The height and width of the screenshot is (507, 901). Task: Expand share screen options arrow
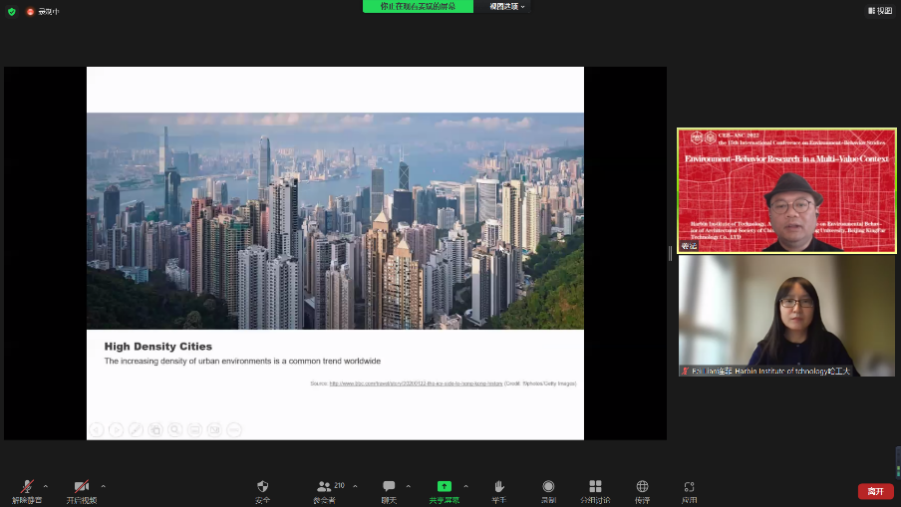pos(466,486)
